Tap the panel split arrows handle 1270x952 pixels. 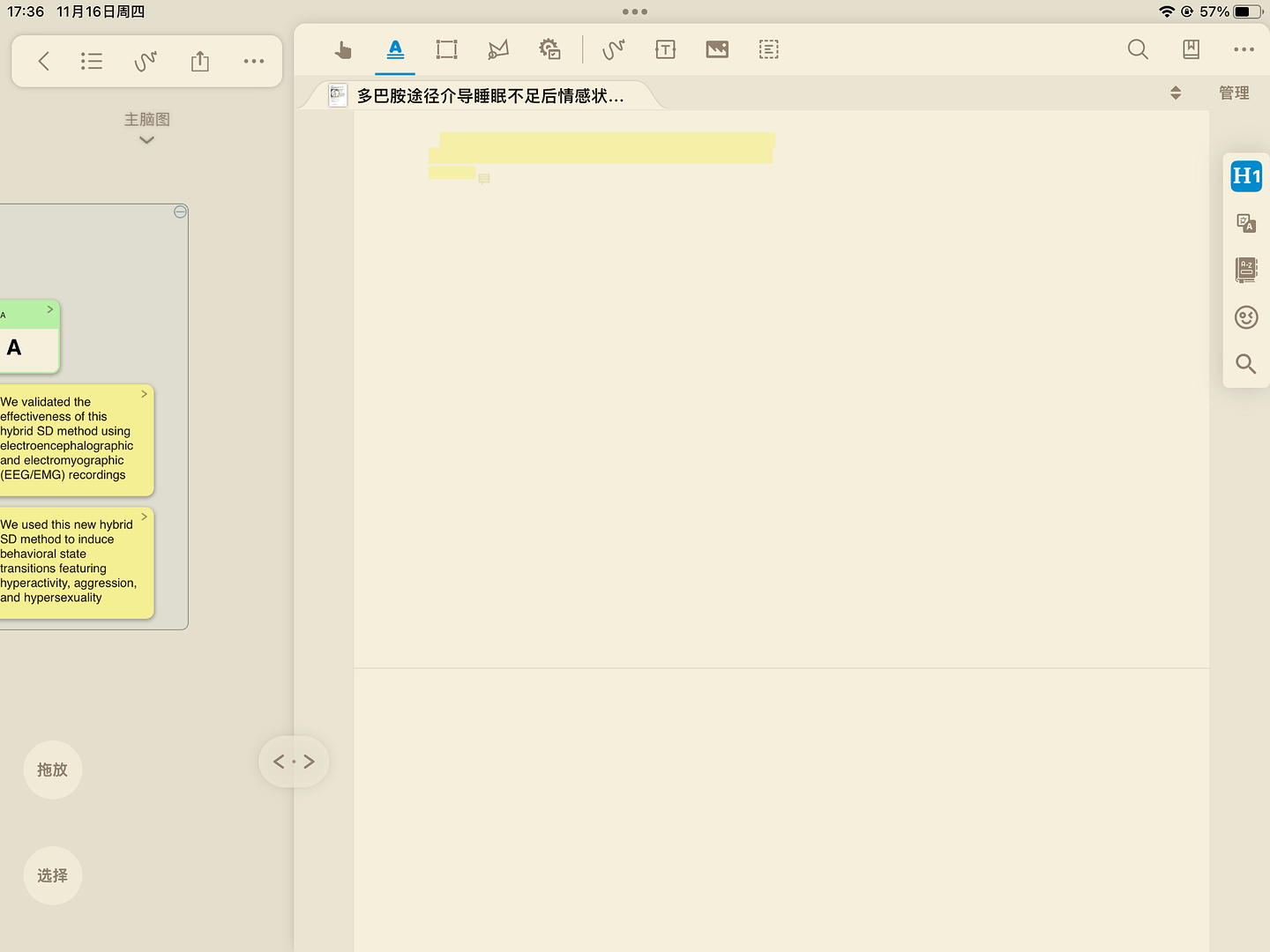[x=294, y=762]
